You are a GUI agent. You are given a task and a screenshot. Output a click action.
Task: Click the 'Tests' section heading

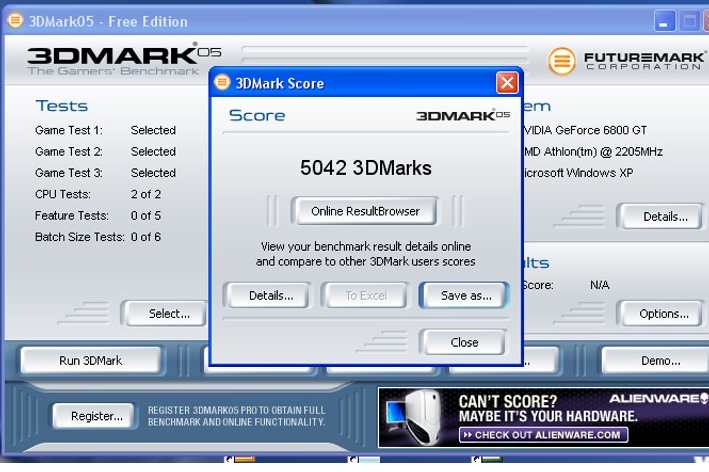61,106
